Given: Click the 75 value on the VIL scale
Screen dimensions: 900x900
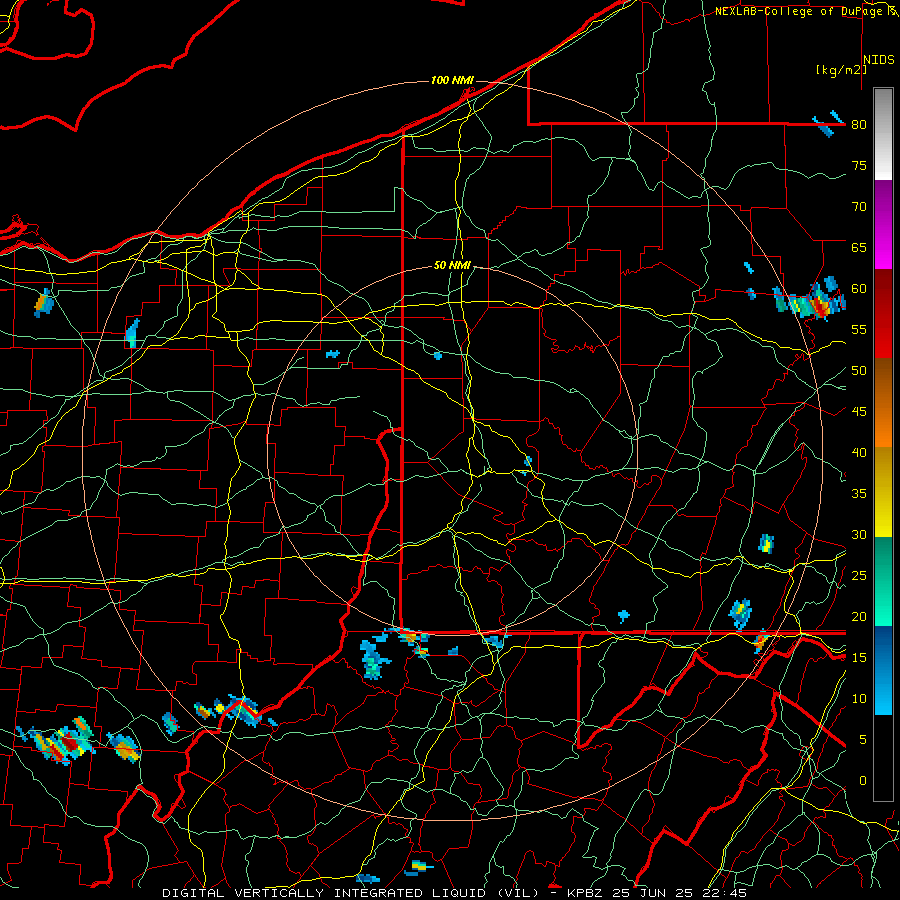Looking at the screenshot, I should click(859, 165).
